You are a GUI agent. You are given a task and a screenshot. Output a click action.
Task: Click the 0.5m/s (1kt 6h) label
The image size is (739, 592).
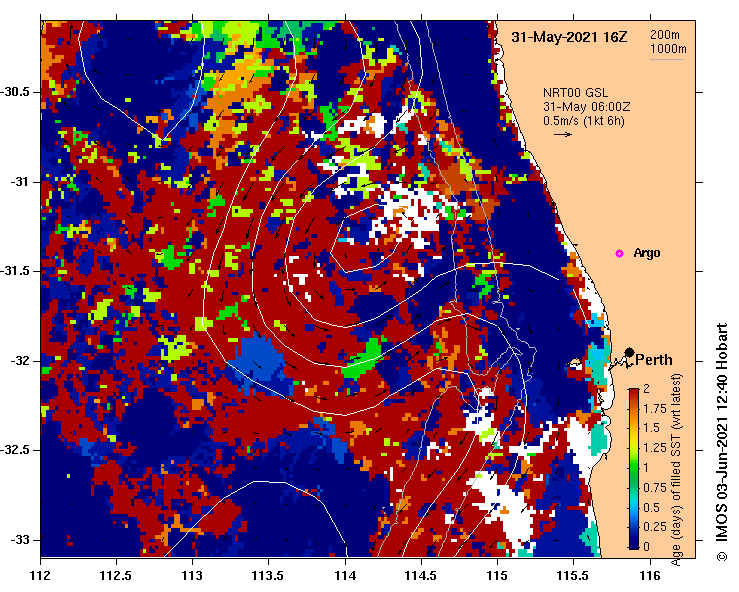tap(583, 121)
